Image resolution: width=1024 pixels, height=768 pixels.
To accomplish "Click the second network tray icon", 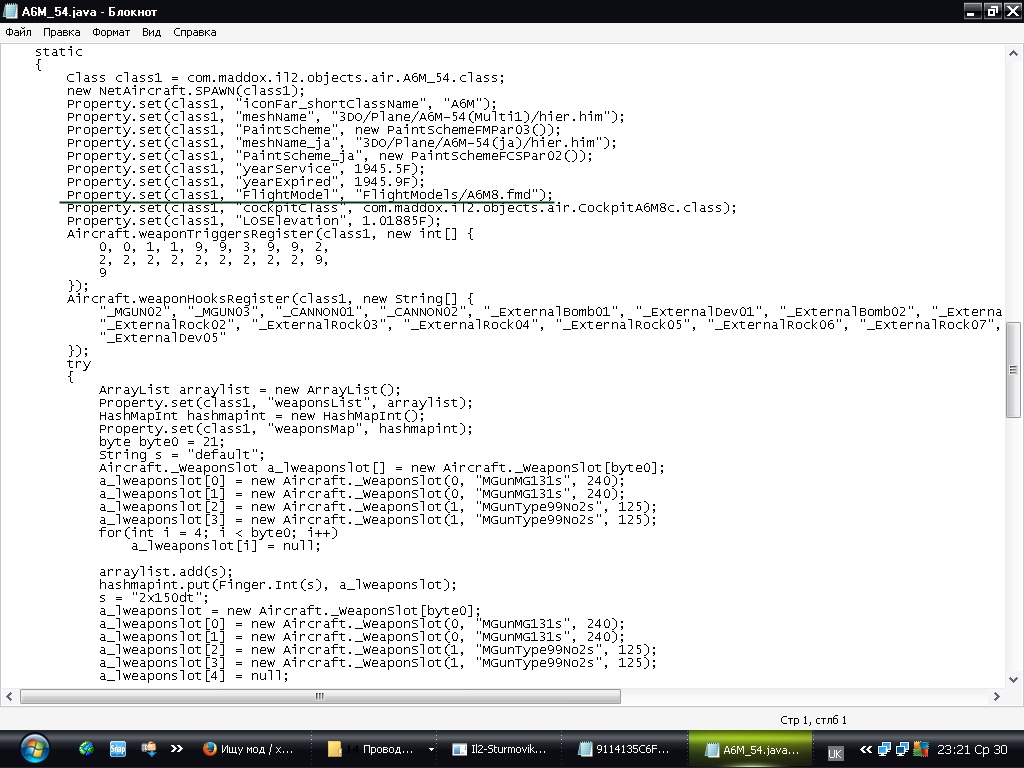I will point(903,749).
